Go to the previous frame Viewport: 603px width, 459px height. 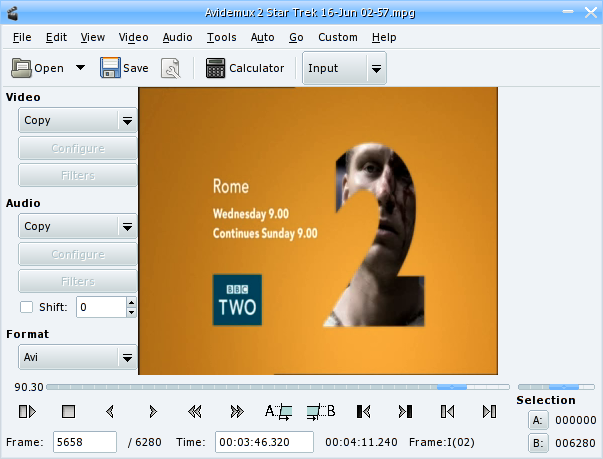point(110,412)
